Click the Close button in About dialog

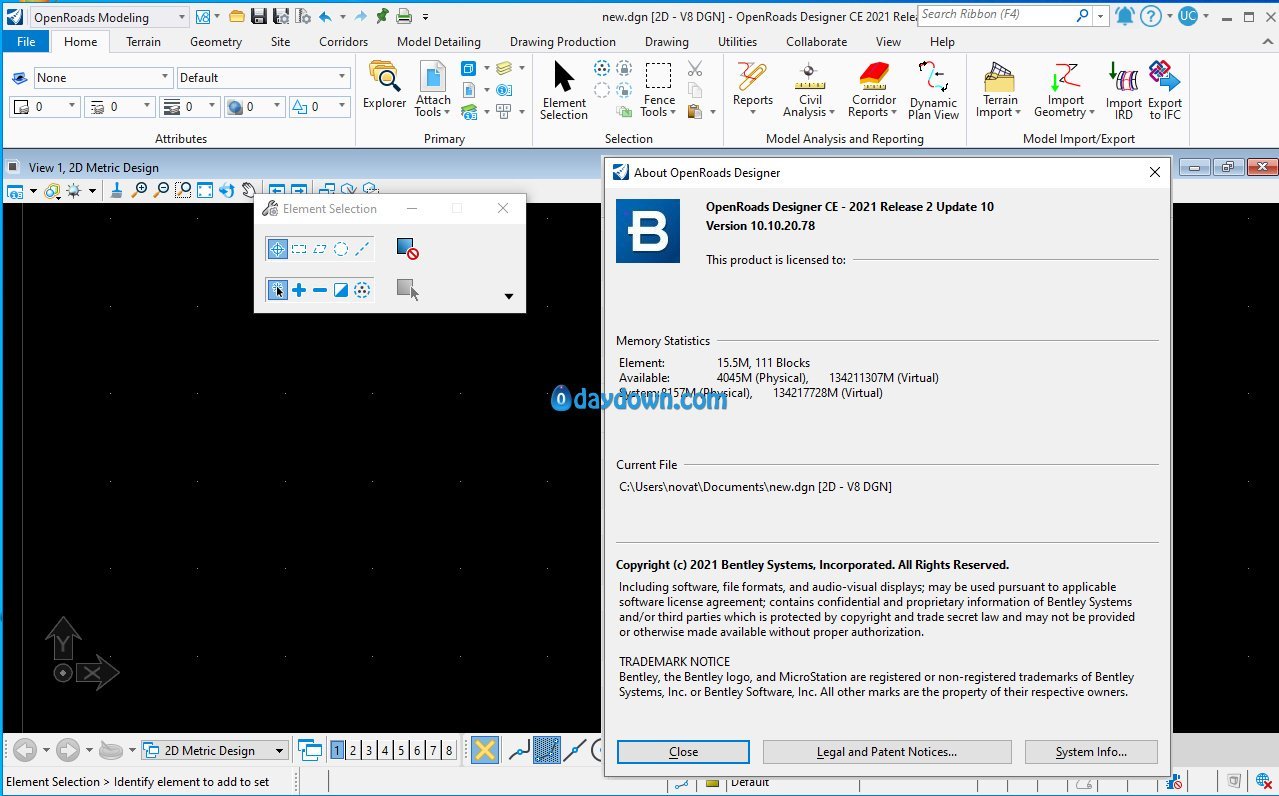pyautogui.click(x=683, y=752)
